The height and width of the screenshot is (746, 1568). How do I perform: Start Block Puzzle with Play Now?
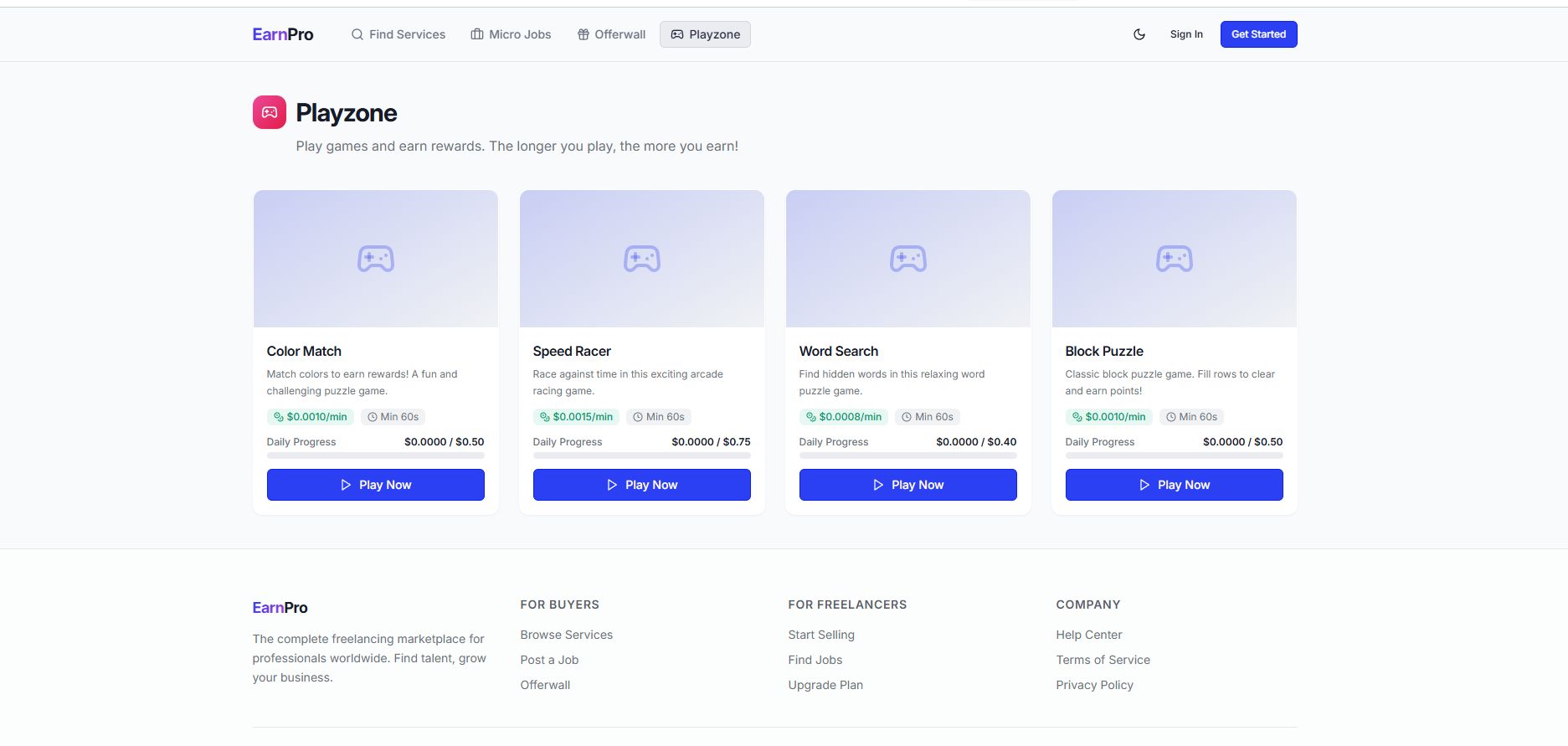(x=1174, y=485)
